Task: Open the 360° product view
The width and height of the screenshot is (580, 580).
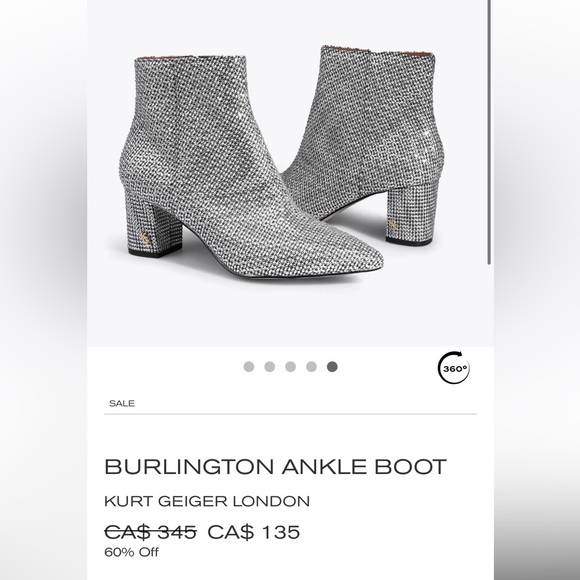Action: [x=454, y=368]
